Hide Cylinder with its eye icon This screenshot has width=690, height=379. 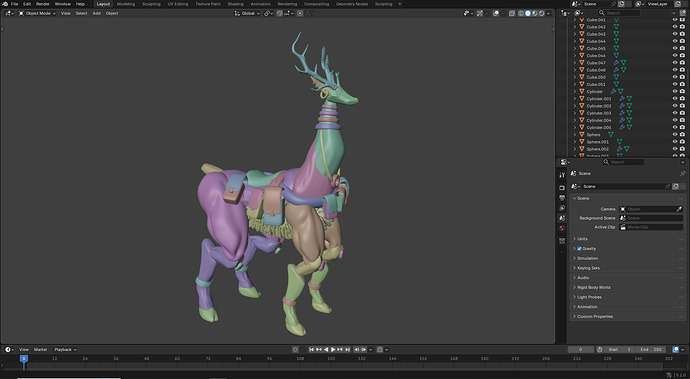(675, 92)
